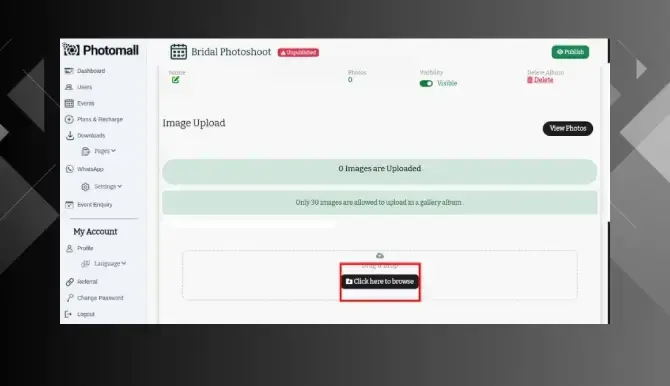The image size is (670, 386).
Task: Click the '0 Images are Uploaded' banner
Action: coord(379,171)
